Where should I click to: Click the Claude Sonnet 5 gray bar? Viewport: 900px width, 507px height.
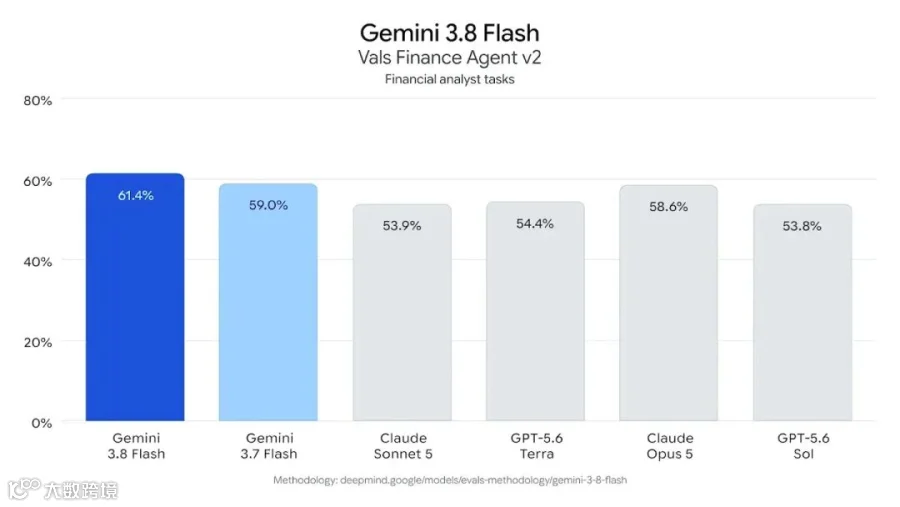click(402, 312)
